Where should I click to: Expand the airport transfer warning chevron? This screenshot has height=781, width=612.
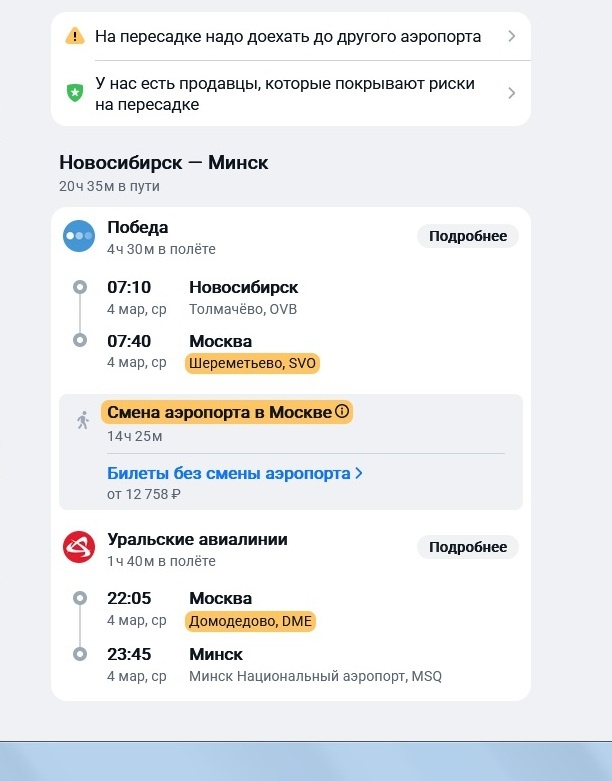pos(511,36)
